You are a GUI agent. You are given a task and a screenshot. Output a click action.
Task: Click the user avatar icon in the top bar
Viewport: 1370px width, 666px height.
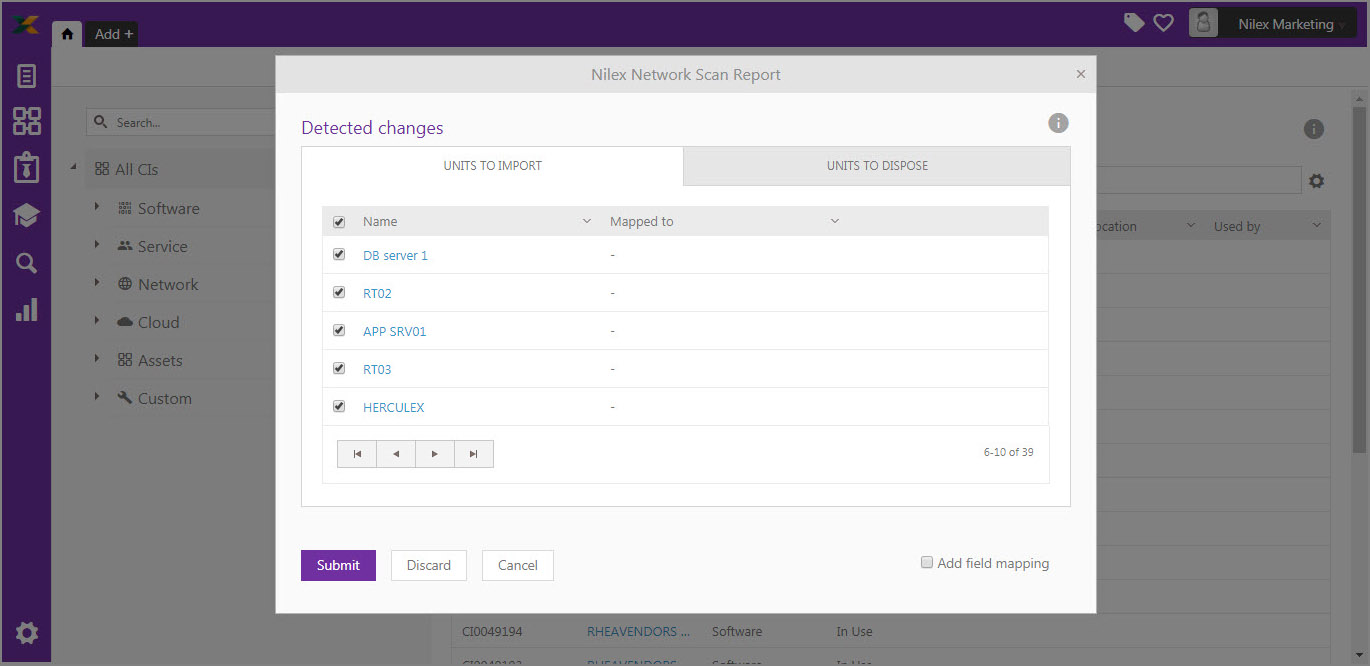pos(1203,23)
